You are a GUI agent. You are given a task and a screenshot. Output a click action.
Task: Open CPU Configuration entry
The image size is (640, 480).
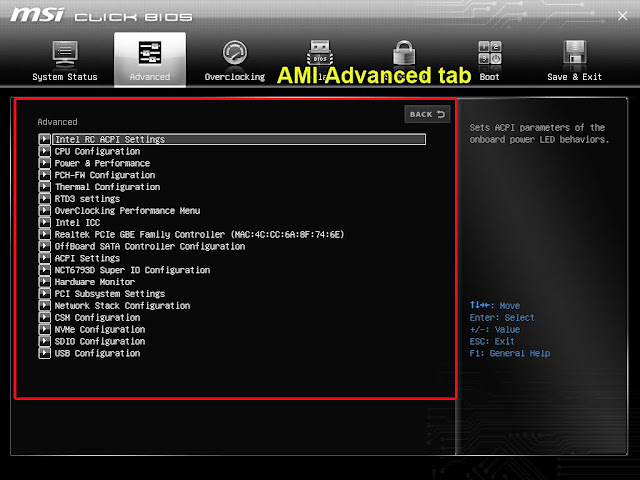point(98,151)
